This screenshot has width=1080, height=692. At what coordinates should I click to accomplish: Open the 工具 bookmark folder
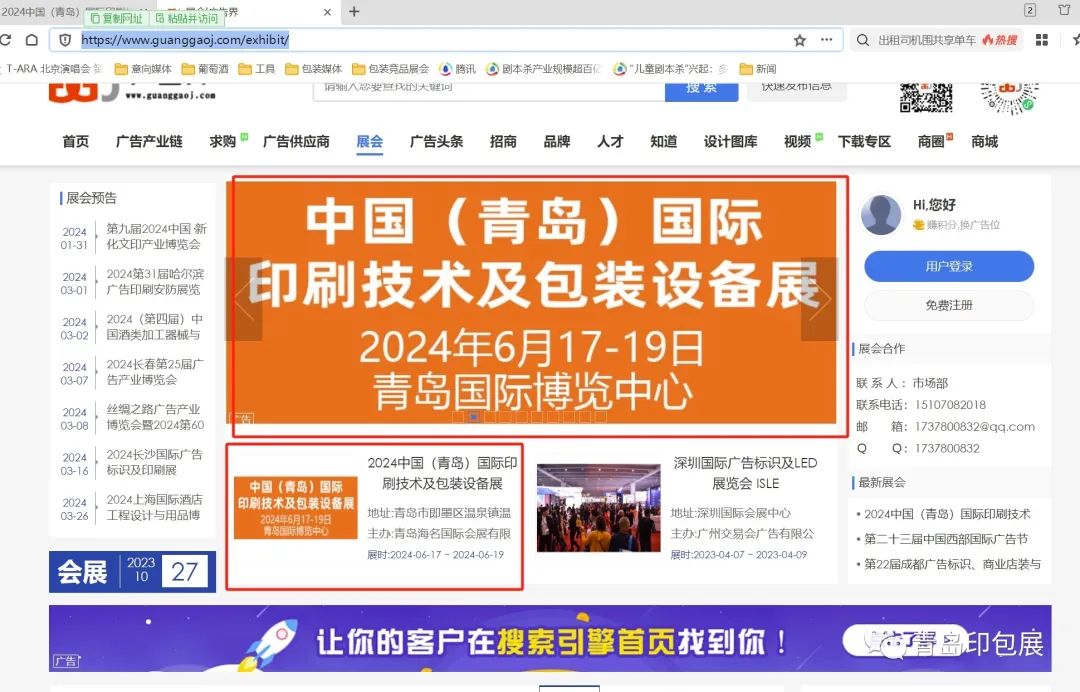257,69
